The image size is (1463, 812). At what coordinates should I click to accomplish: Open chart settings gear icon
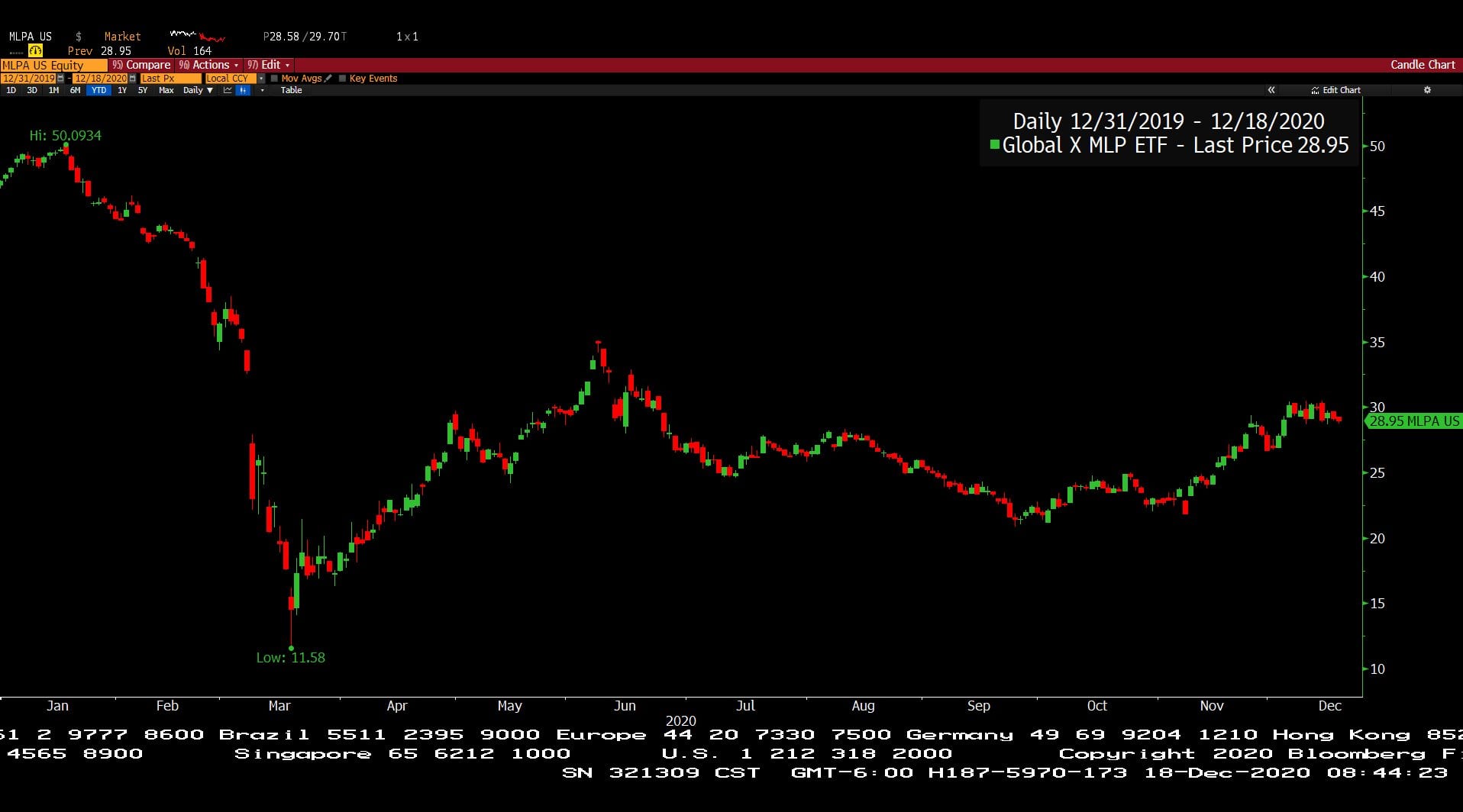tap(1427, 90)
